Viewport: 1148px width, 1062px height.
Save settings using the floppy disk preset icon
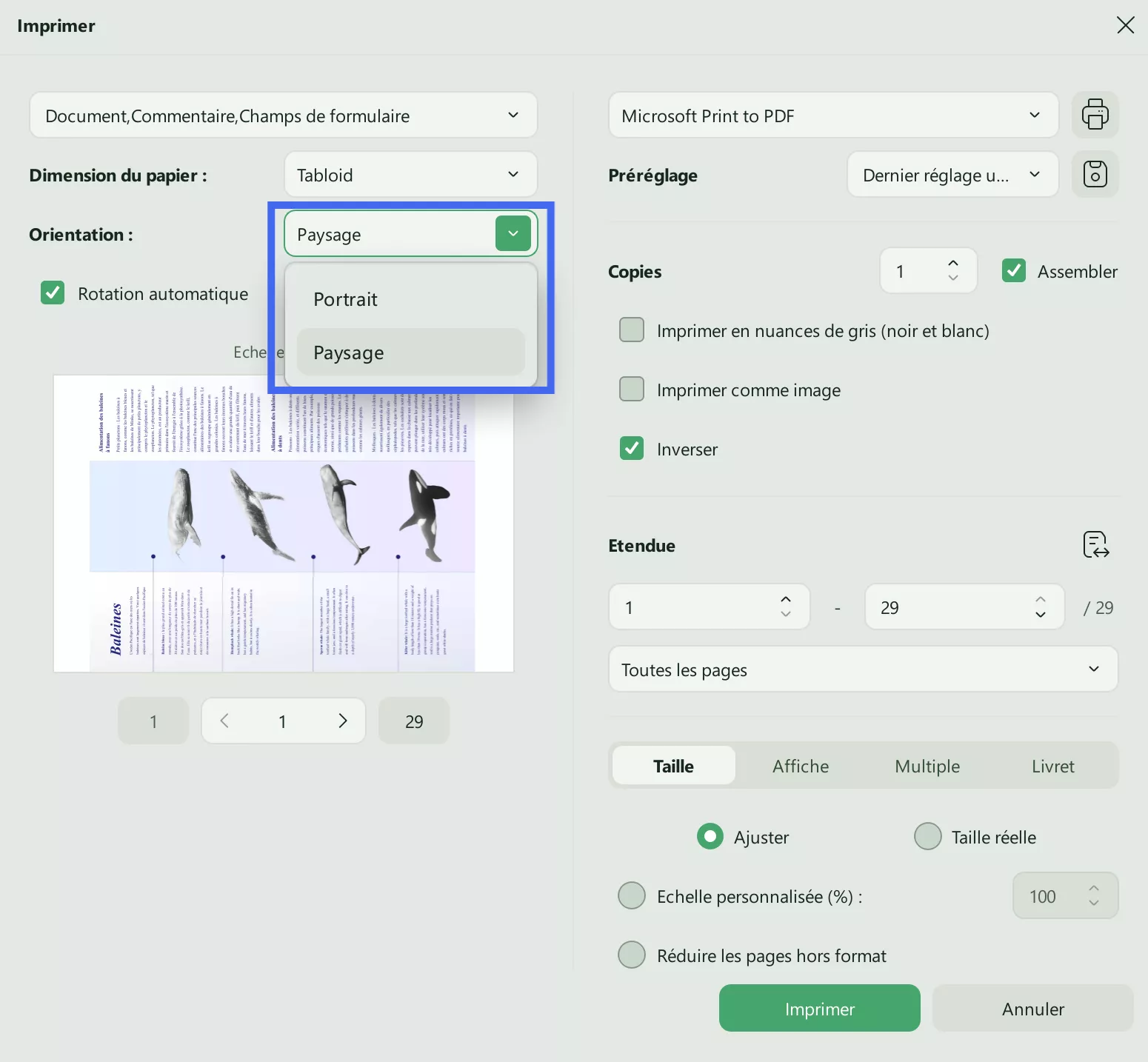tap(1095, 174)
